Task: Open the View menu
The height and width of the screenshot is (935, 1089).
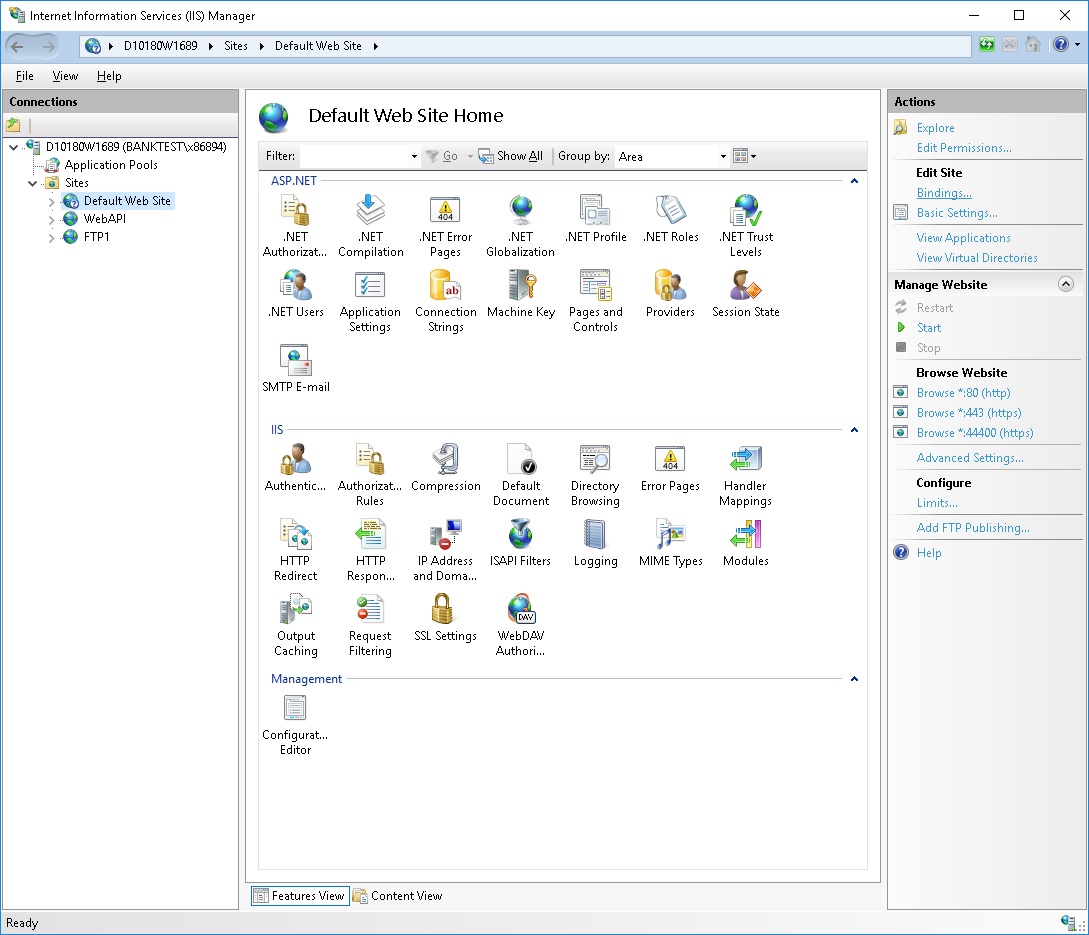Action: pyautogui.click(x=65, y=76)
